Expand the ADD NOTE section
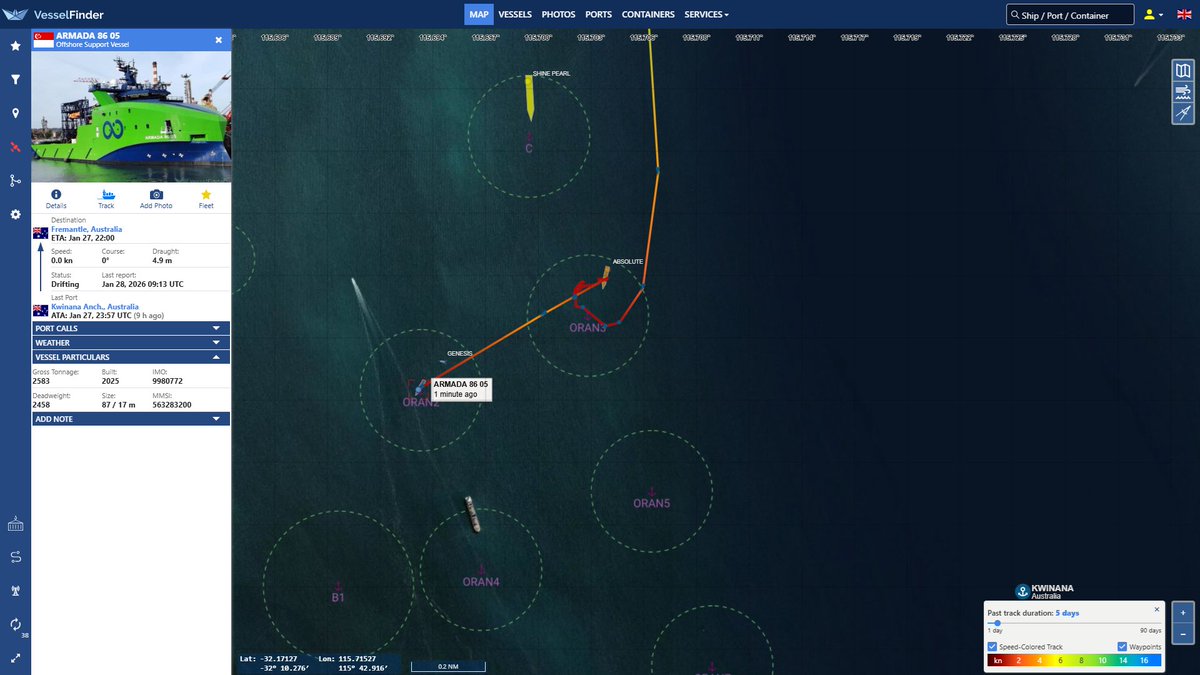 131,419
